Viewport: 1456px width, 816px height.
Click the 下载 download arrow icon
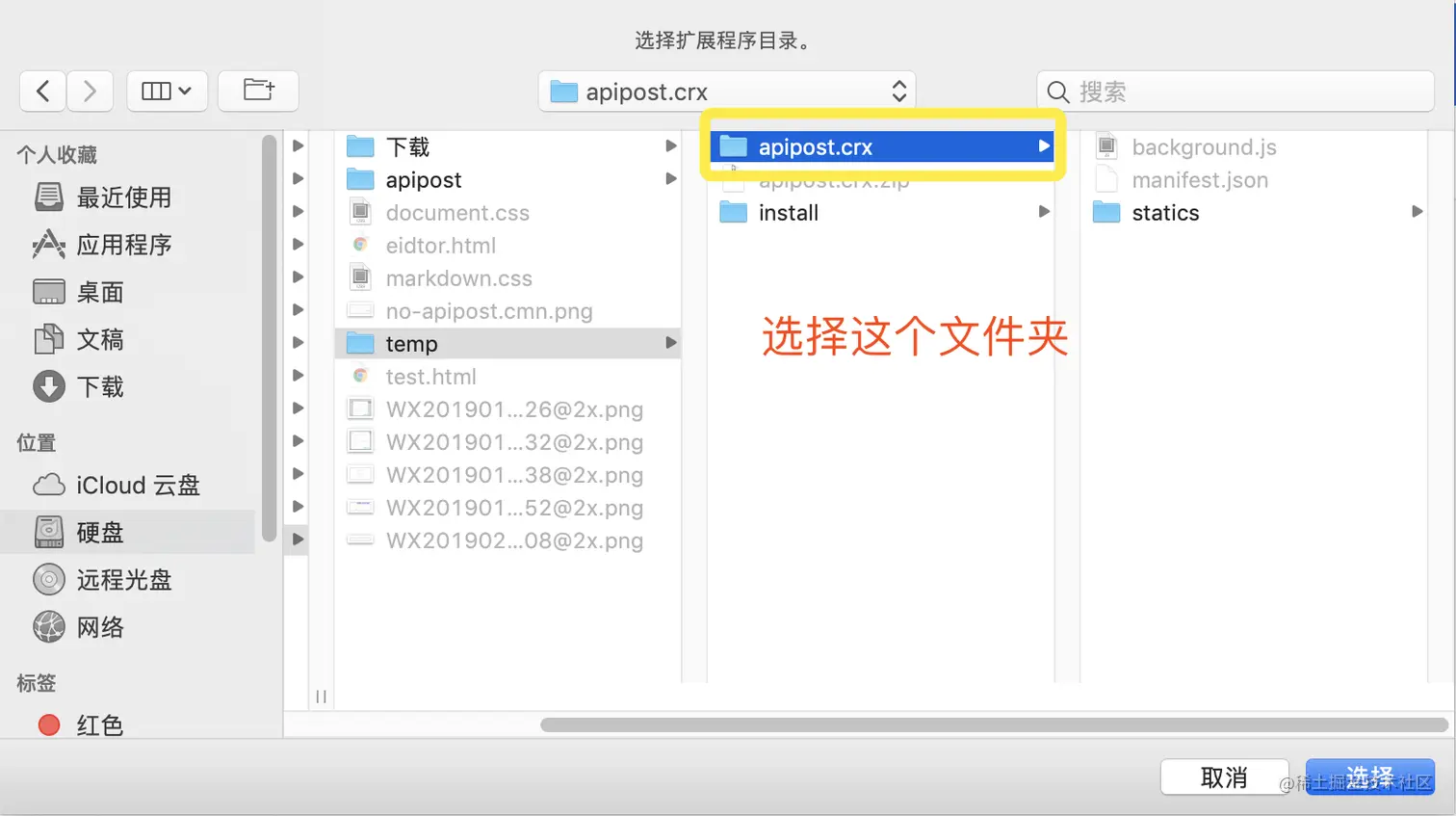[x=49, y=386]
